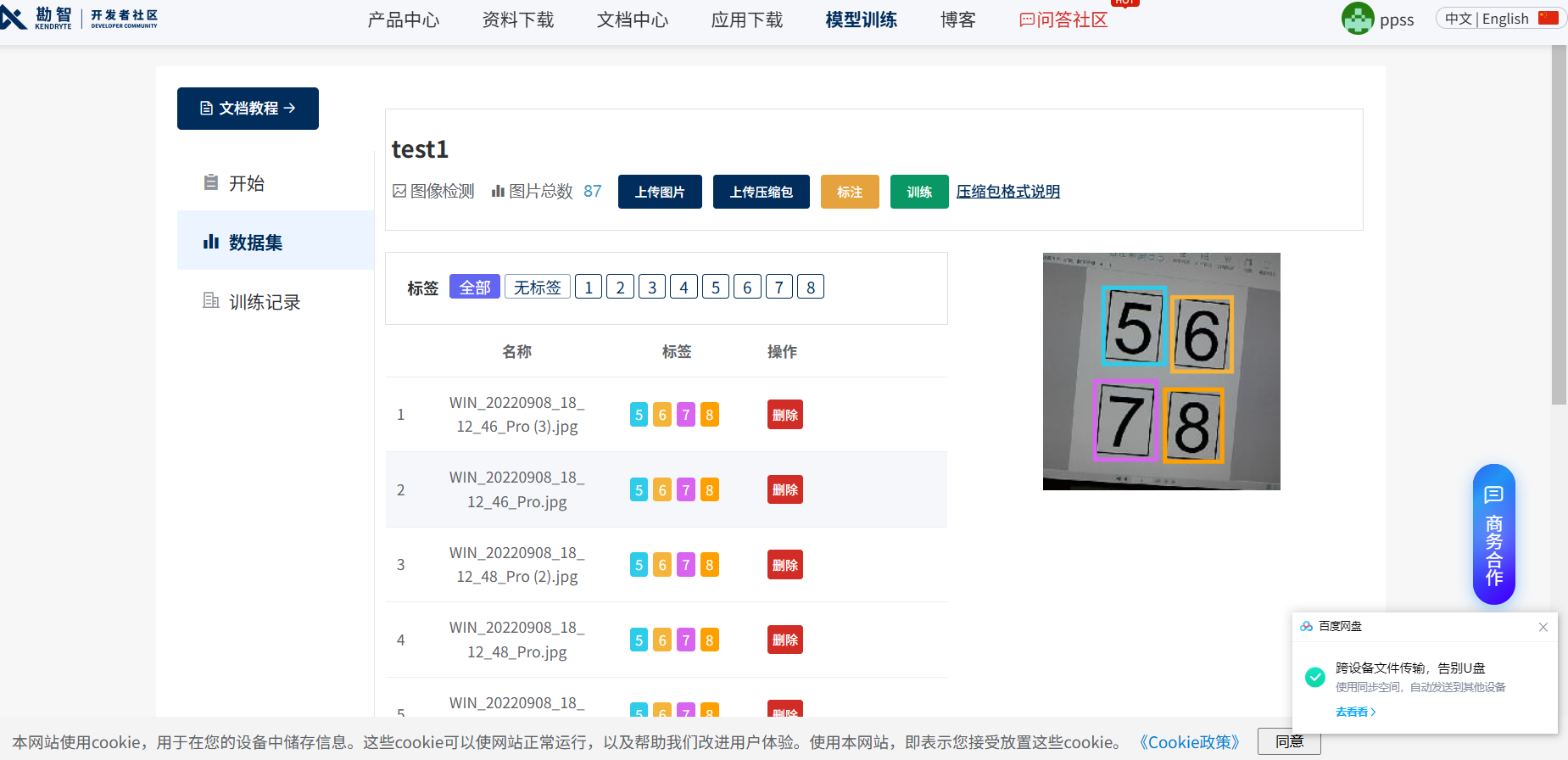This screenshot has width=1568, height=760.
Task: Select file WIN_20220908_18_12_46_Pro.jpg
Action: point(517,489)
